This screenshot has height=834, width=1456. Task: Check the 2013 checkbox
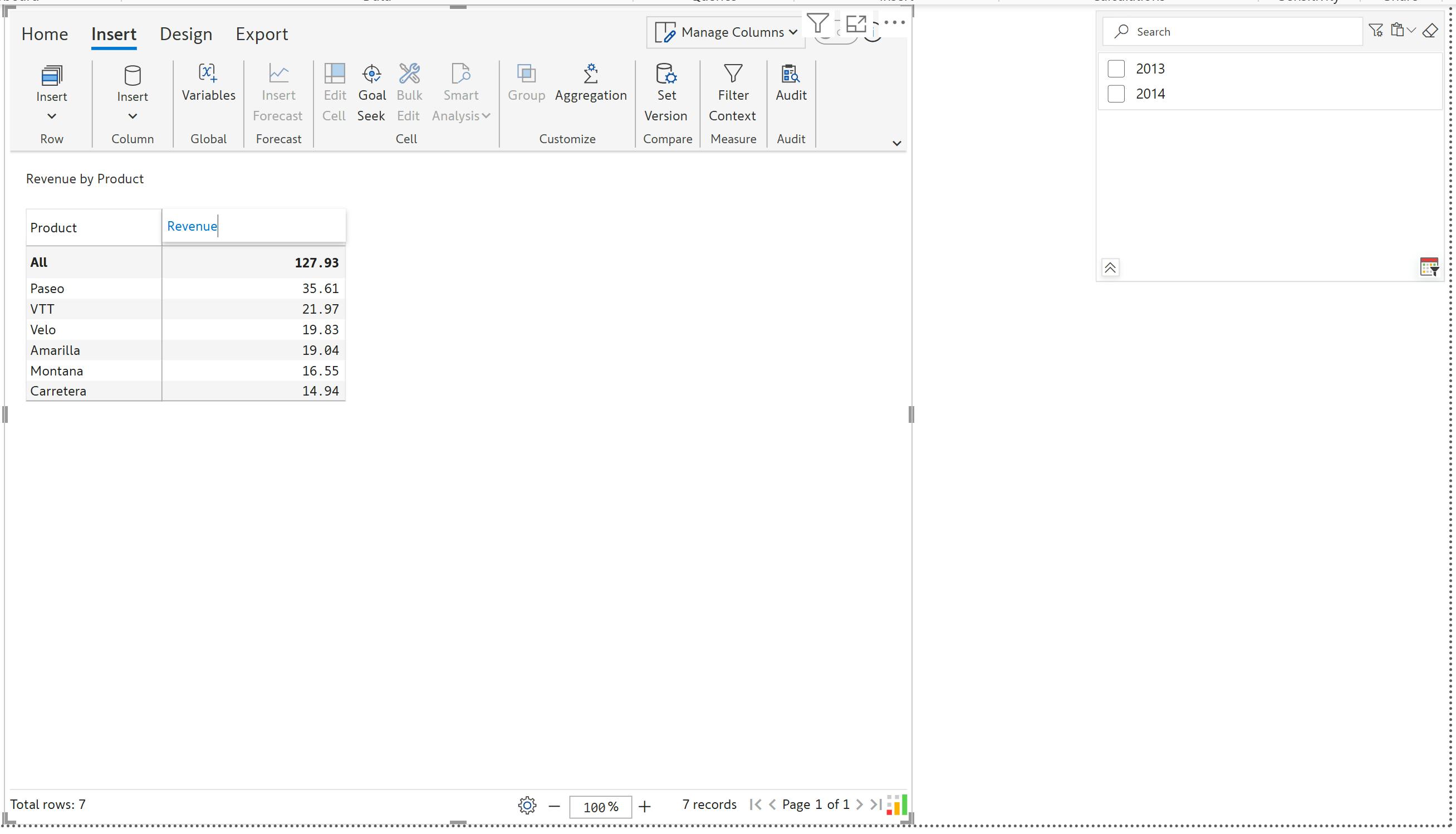click(x=1115, y=69)
